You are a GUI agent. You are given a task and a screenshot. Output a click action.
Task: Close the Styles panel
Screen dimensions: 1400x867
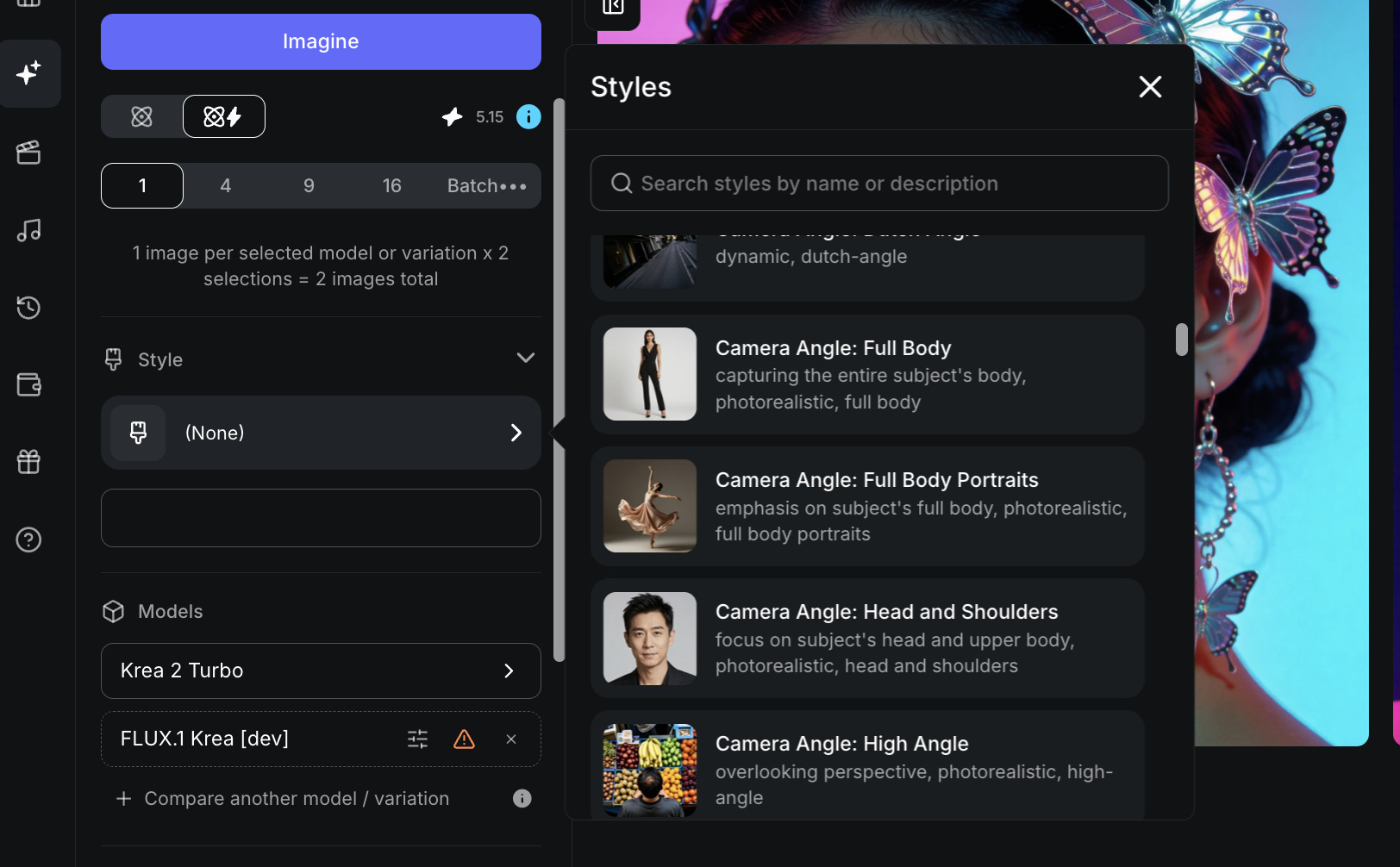click(1150, 86)
